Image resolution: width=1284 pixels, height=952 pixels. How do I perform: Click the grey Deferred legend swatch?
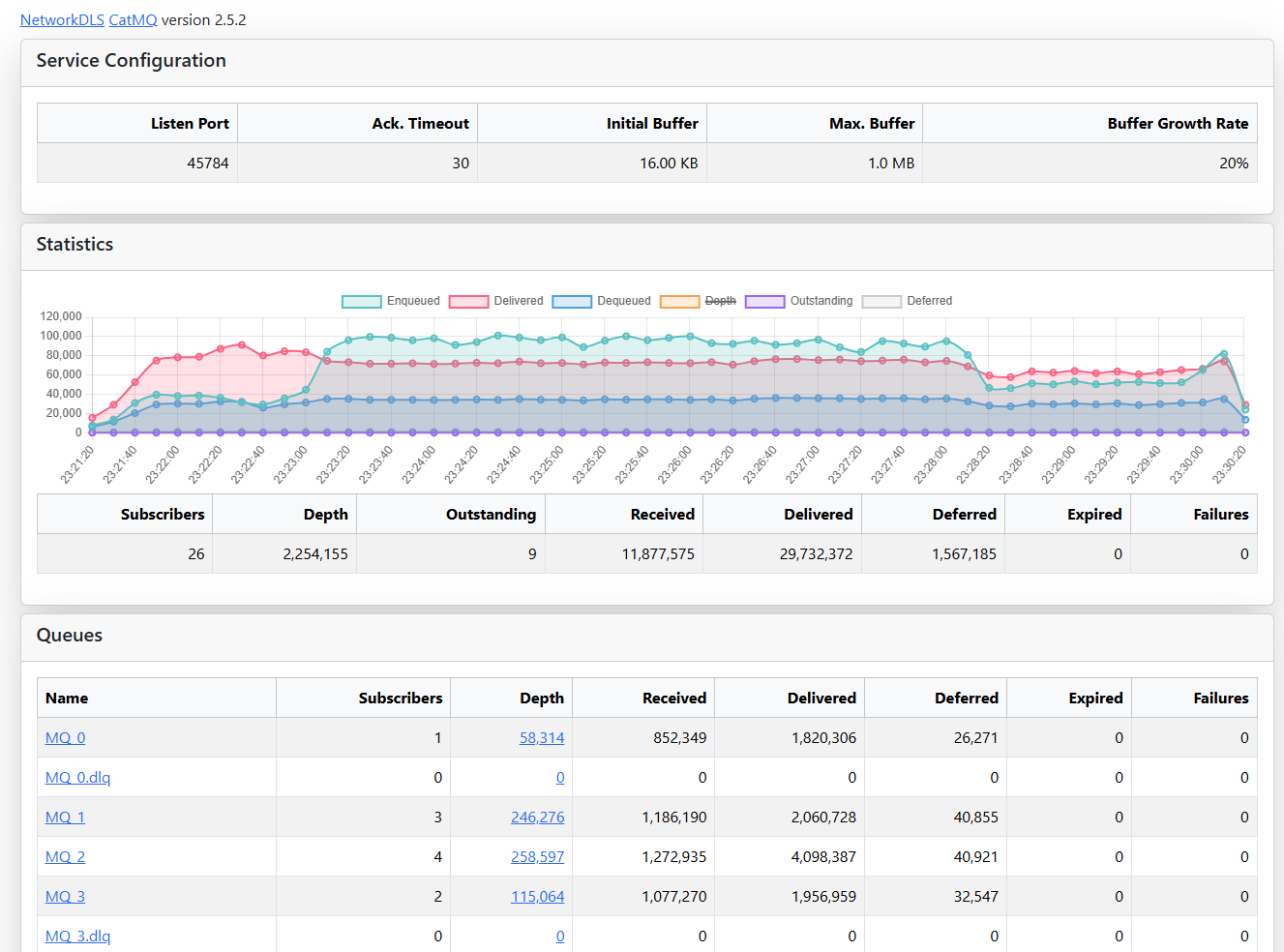click(881, 301)
